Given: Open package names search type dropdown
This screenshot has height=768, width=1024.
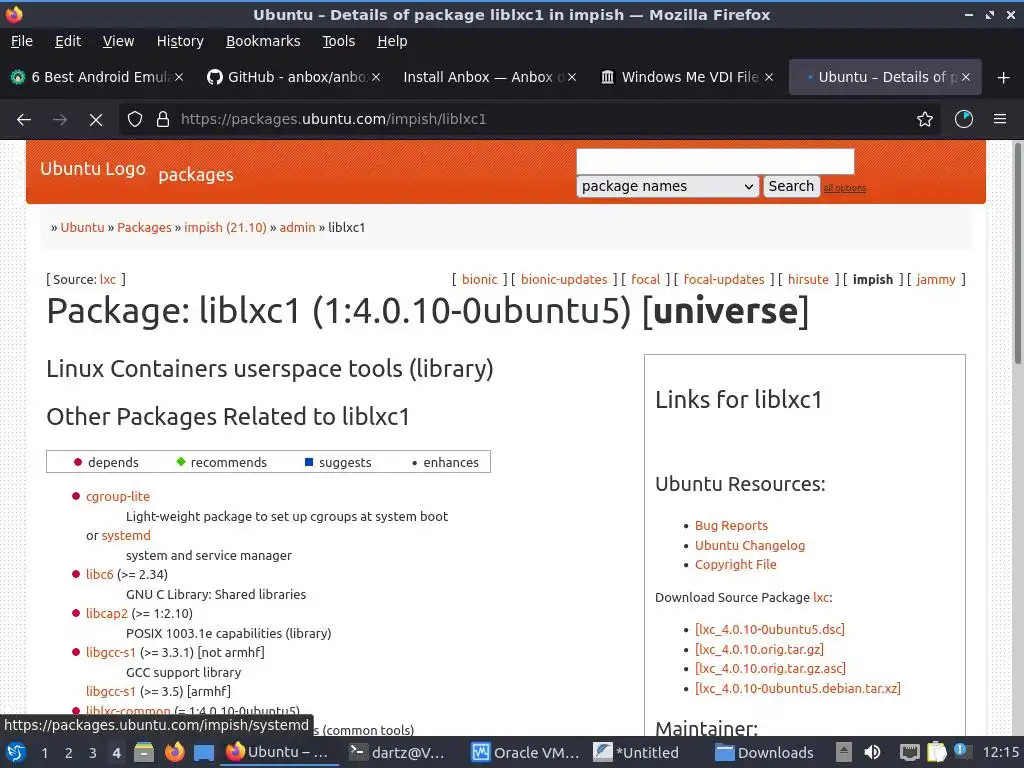Looking at the screenshot, I should 667,187.
